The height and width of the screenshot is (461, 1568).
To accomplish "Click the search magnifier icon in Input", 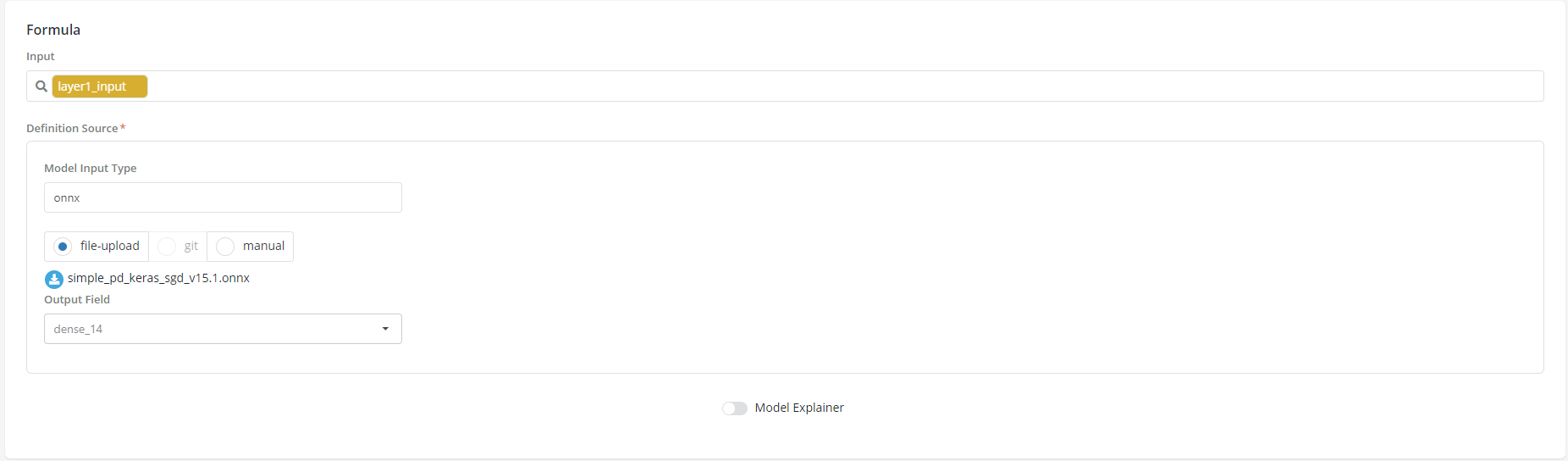I will coord(41,86).
